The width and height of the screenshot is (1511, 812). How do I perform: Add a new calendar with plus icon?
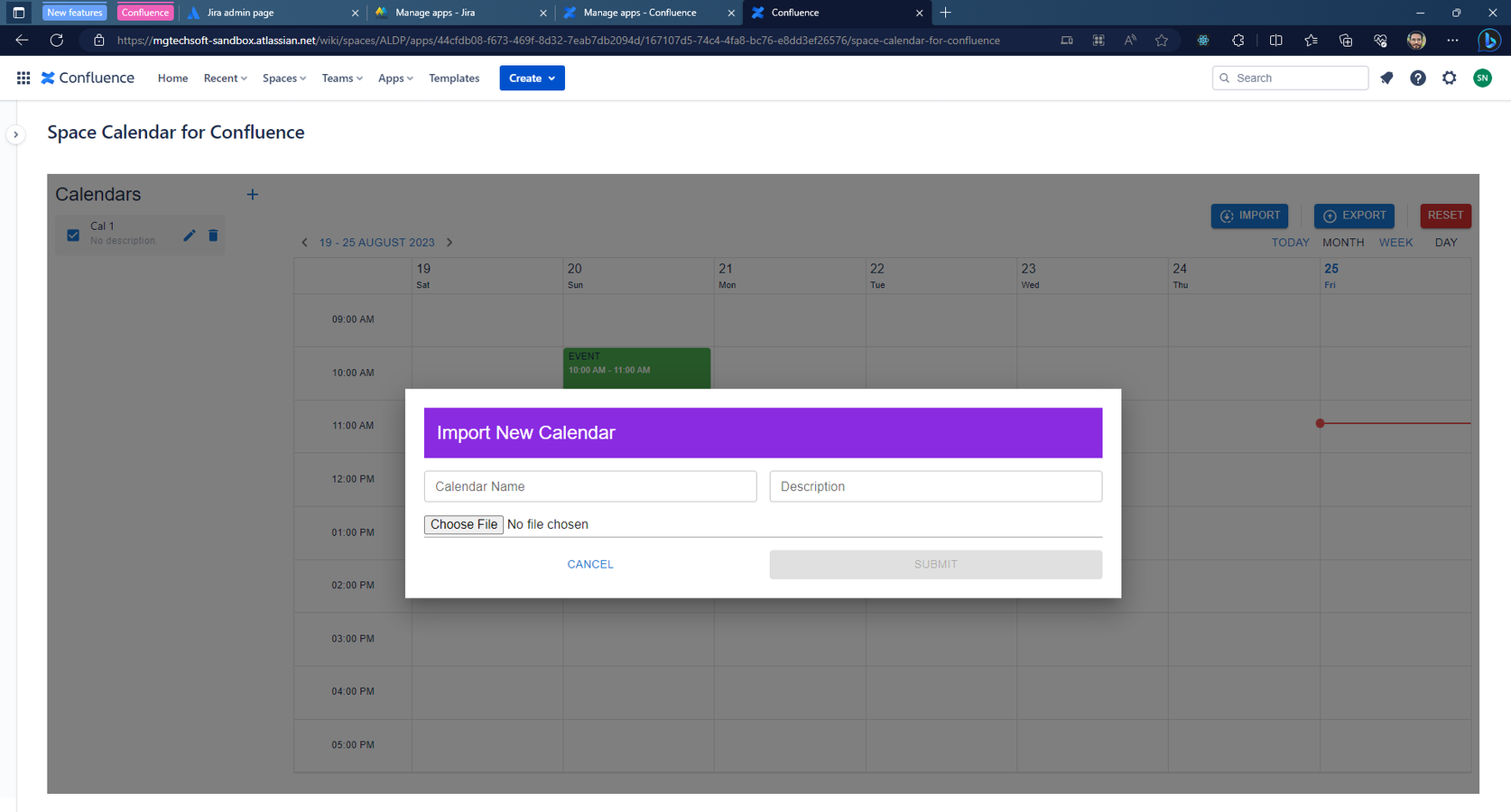[253, 195]
